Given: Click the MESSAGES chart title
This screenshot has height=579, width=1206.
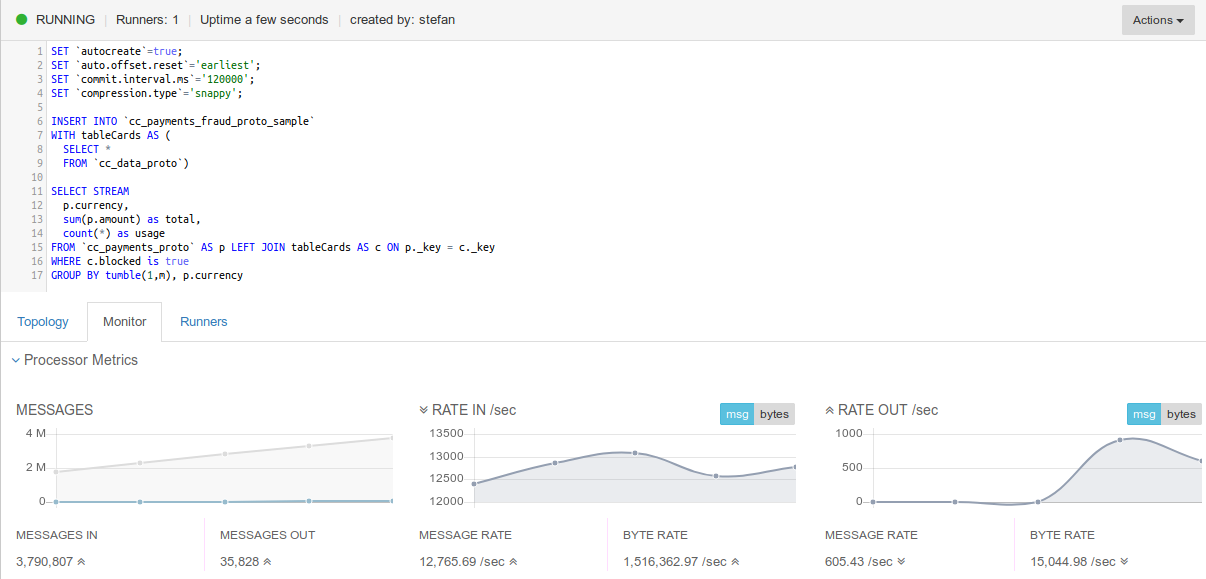Looking at the screenshot, I should pos(55,410).
